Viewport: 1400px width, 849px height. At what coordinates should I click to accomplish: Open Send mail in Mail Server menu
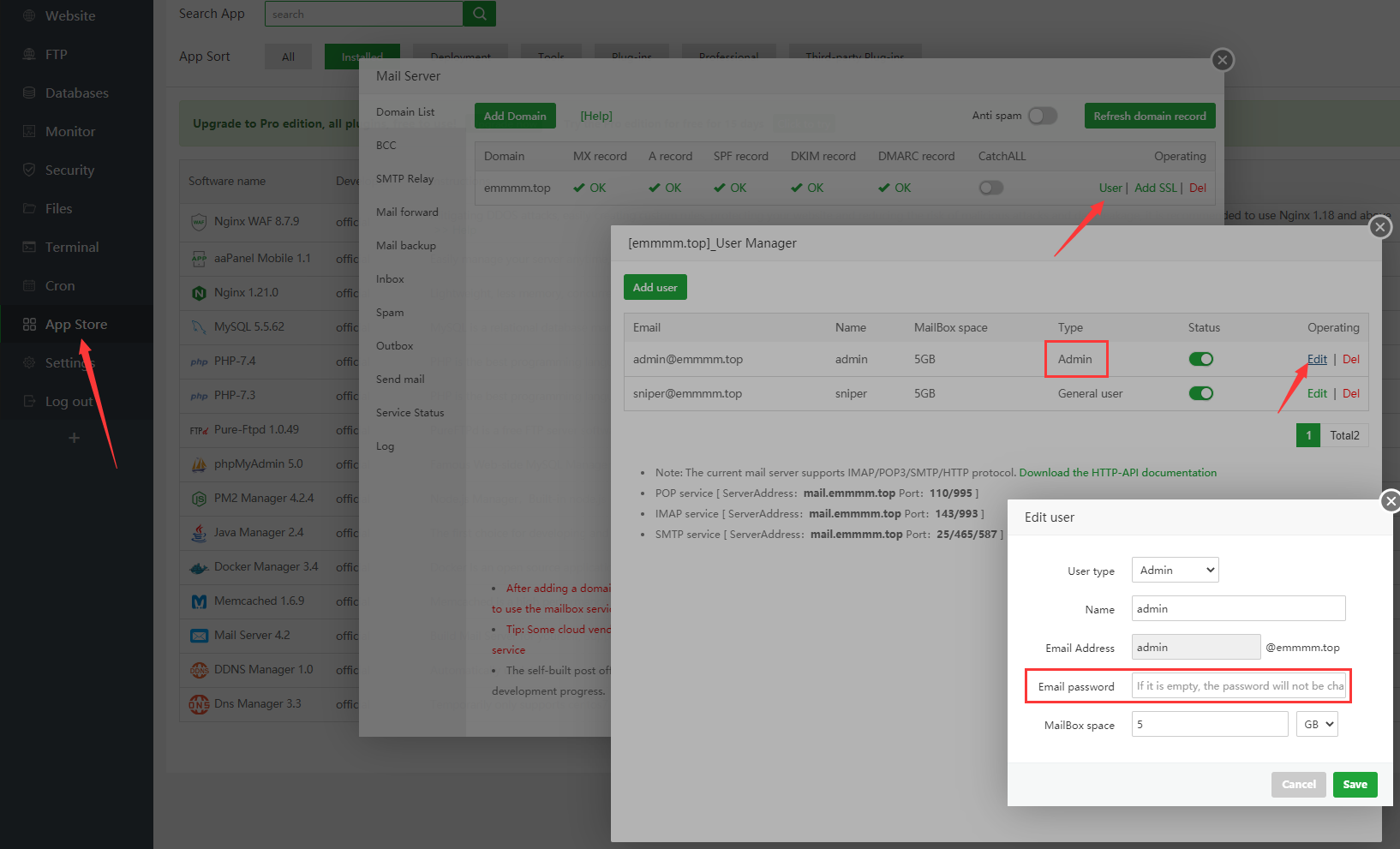[400, 380]
